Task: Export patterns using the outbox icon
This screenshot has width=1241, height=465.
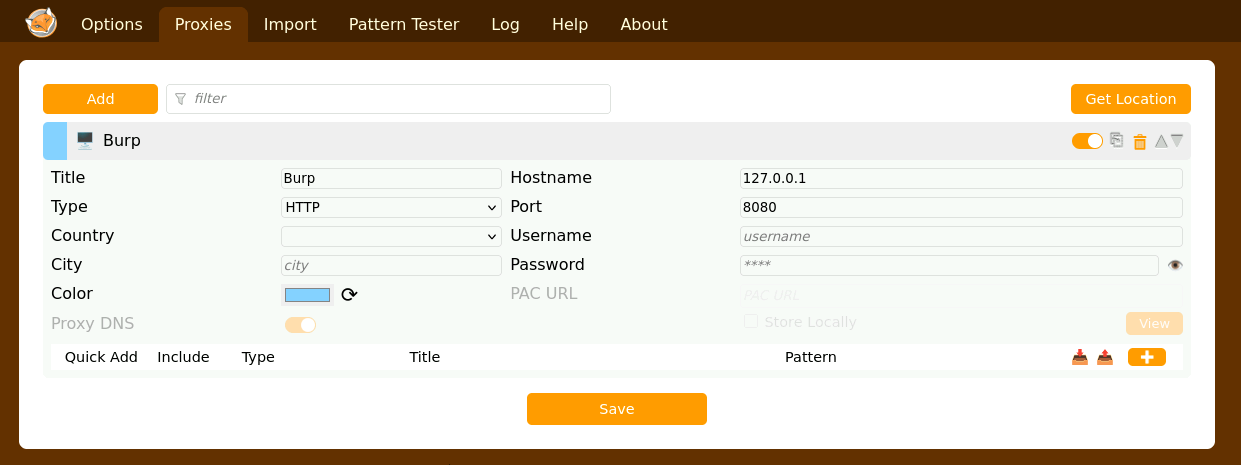Action: 1105,357
